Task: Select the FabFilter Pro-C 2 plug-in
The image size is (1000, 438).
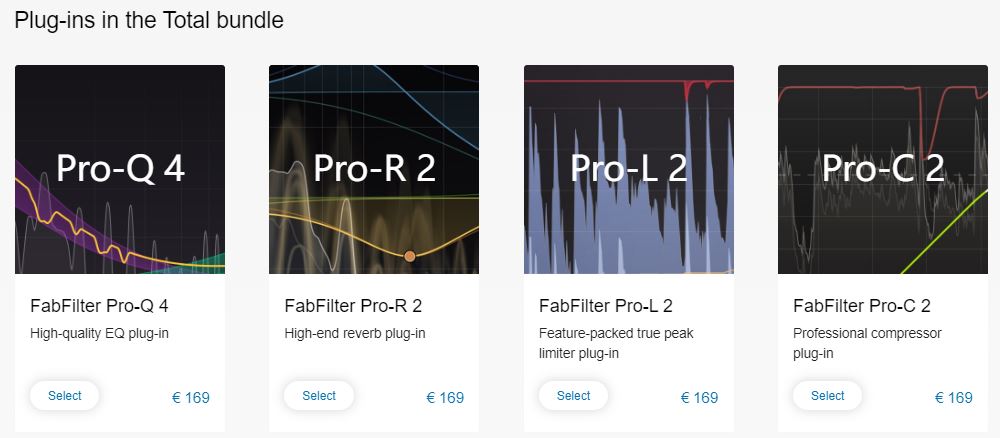Action: click(827, 396)
